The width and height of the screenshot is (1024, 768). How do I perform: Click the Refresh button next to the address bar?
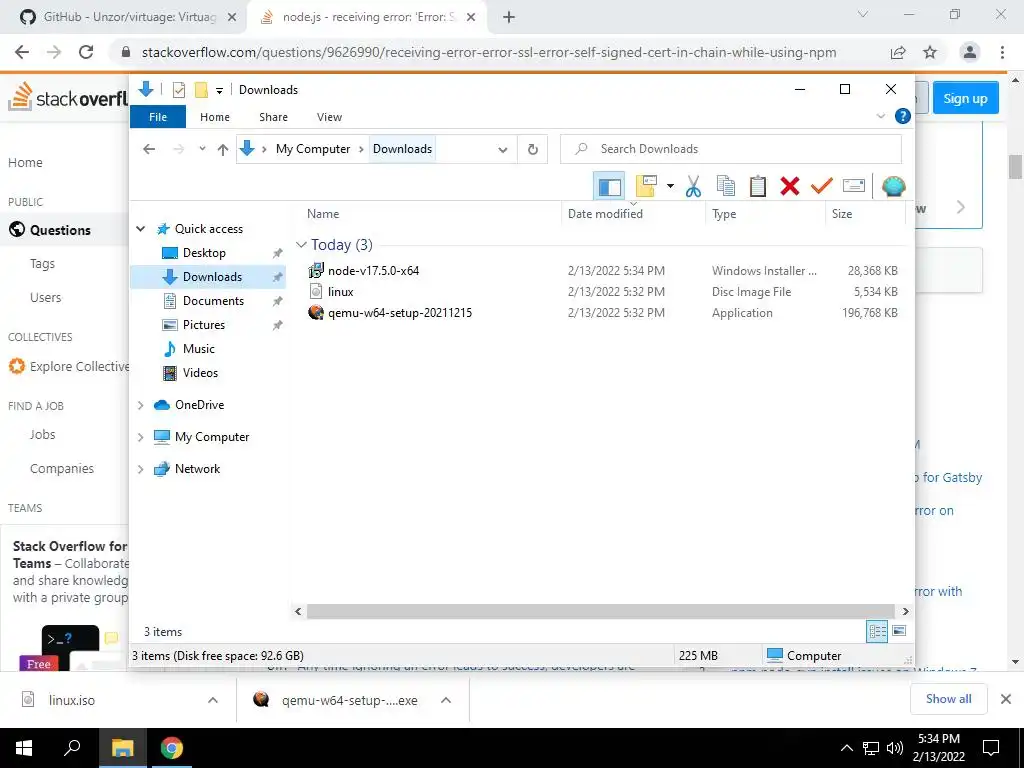533,149
